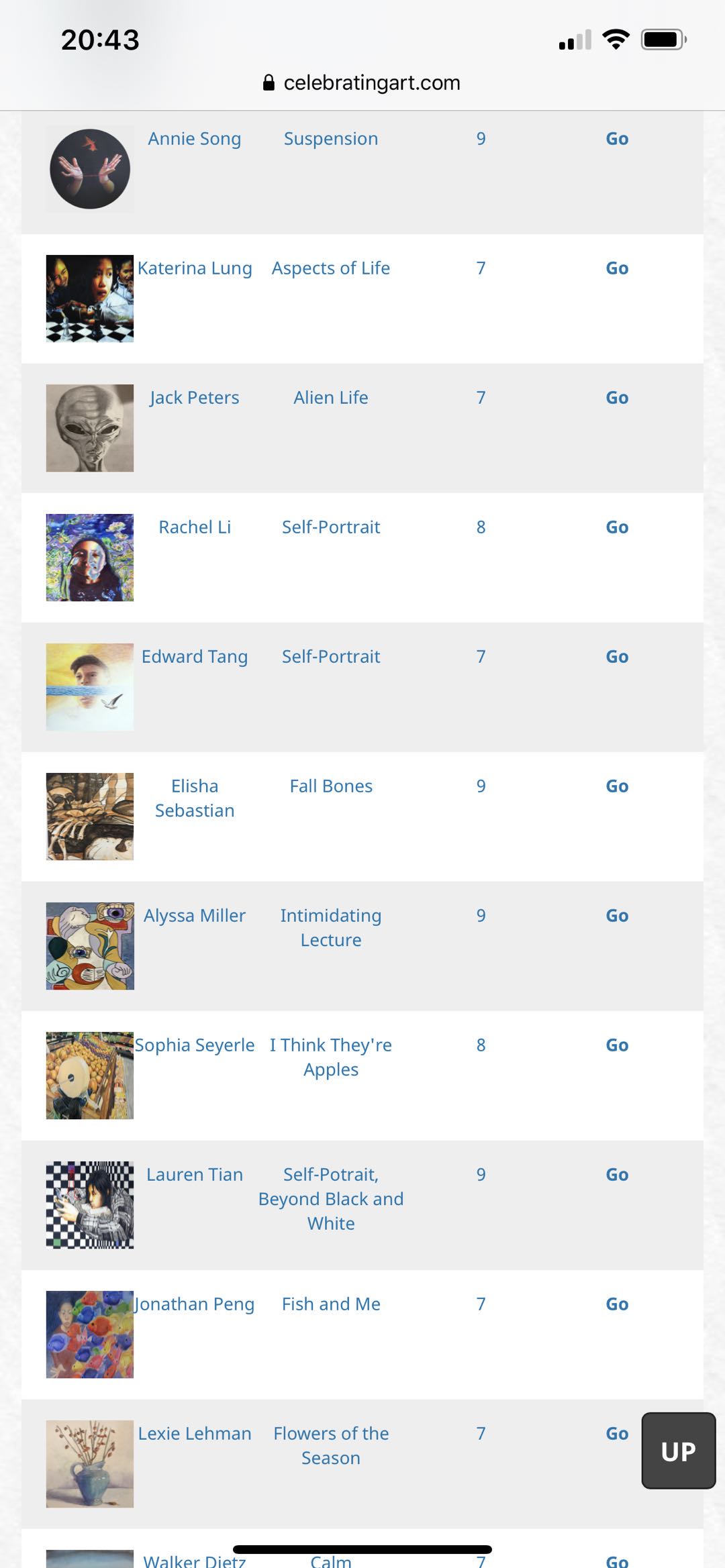Open the title link I Think They're Apples
Image resolution: width=725 pixels, height=1568 pixels.
click(331, 1057)
